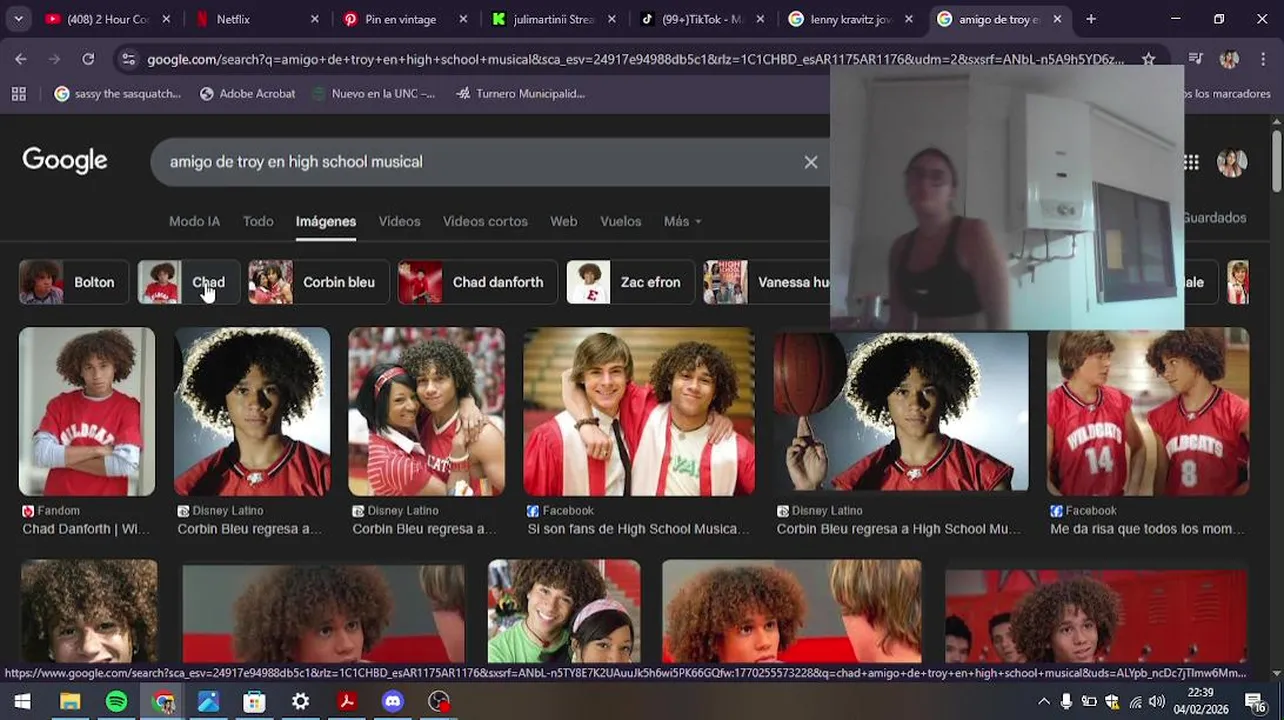Filter images by the Zac efron chip

628,282
